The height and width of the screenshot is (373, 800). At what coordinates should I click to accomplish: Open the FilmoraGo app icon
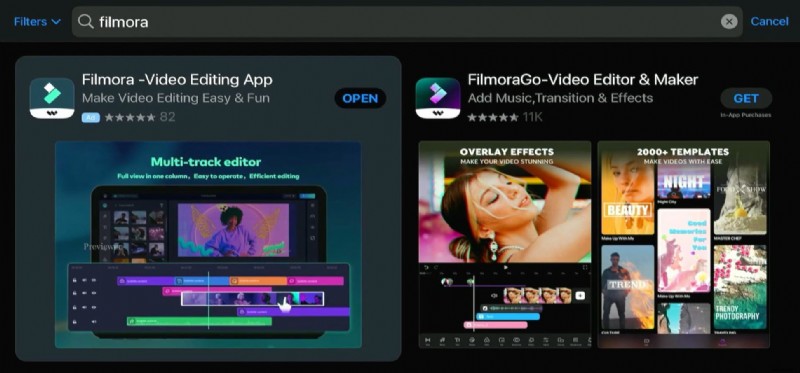(x=438, y=98)
